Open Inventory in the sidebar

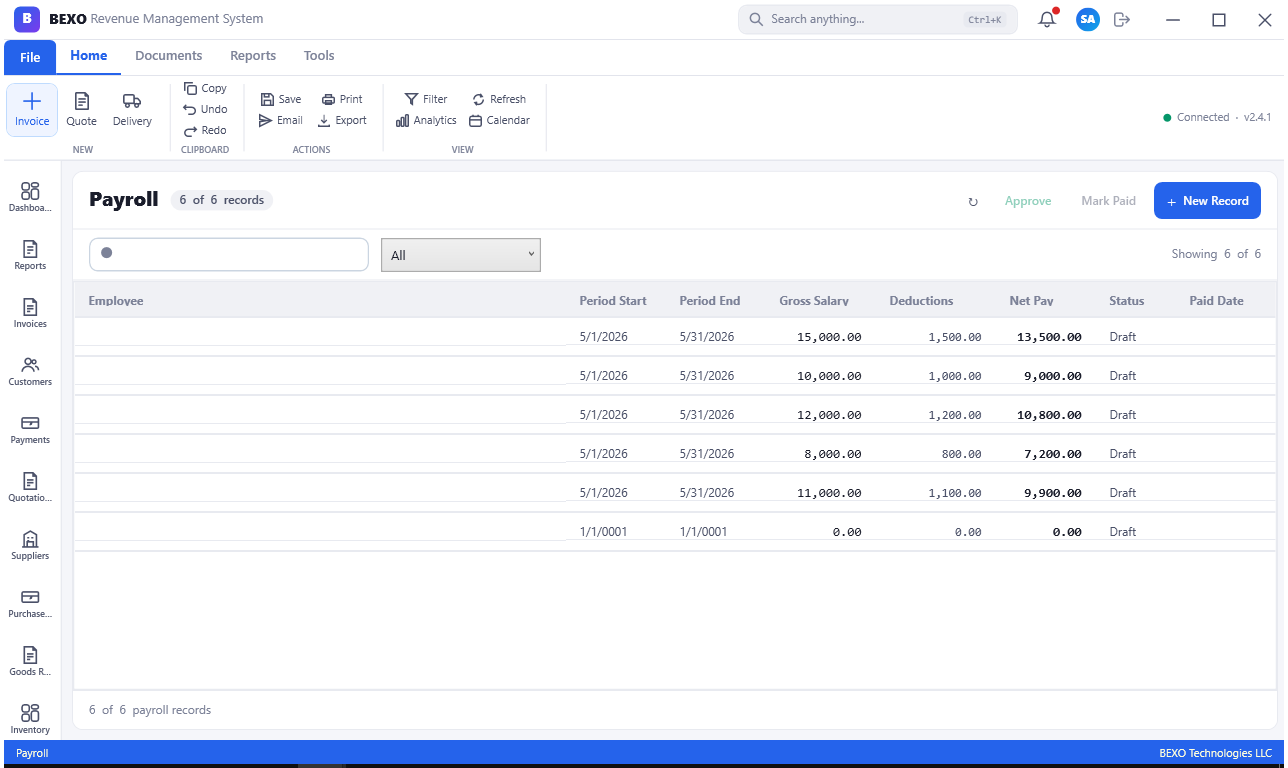pyautogui.click(x=30, y=719)
